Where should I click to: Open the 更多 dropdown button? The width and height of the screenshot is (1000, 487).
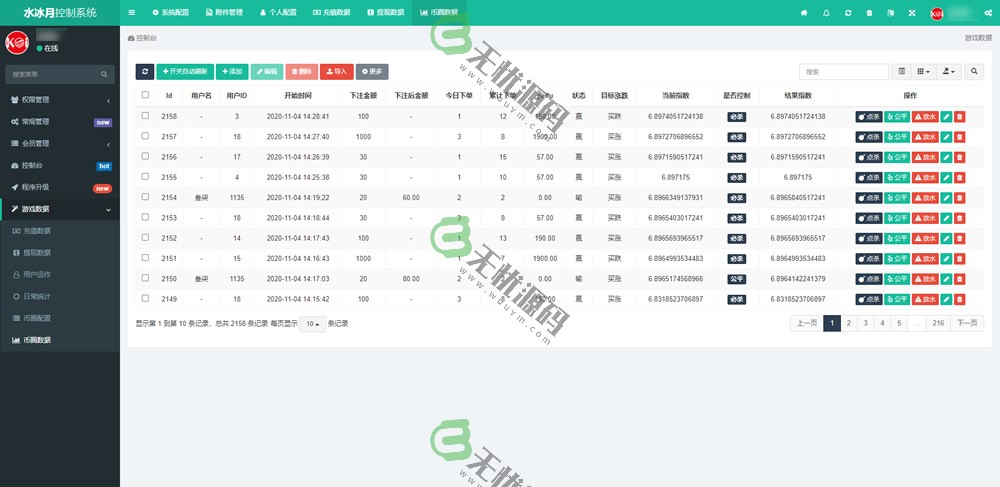372,72
